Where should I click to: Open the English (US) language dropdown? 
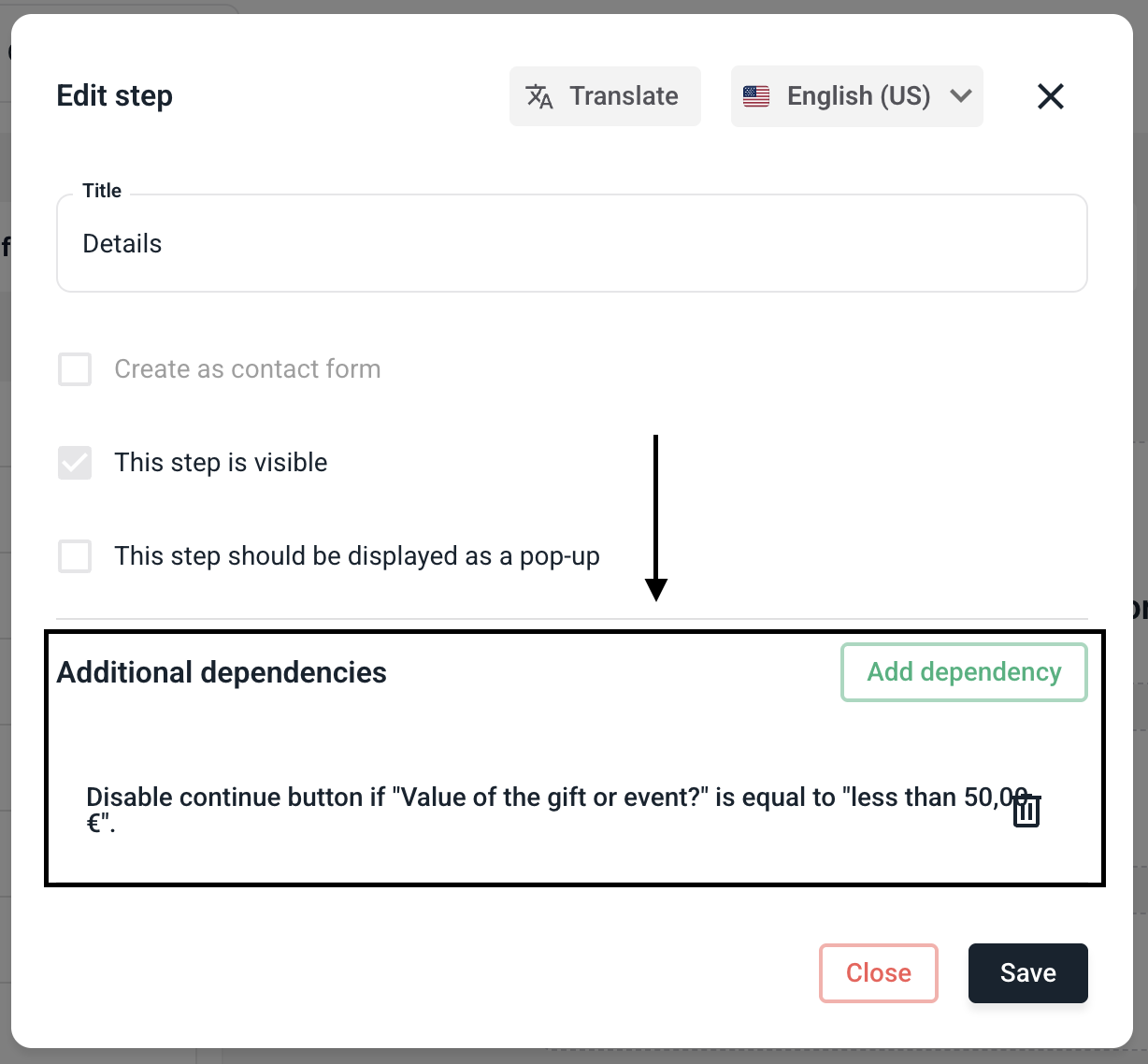[x=857, y=96]
